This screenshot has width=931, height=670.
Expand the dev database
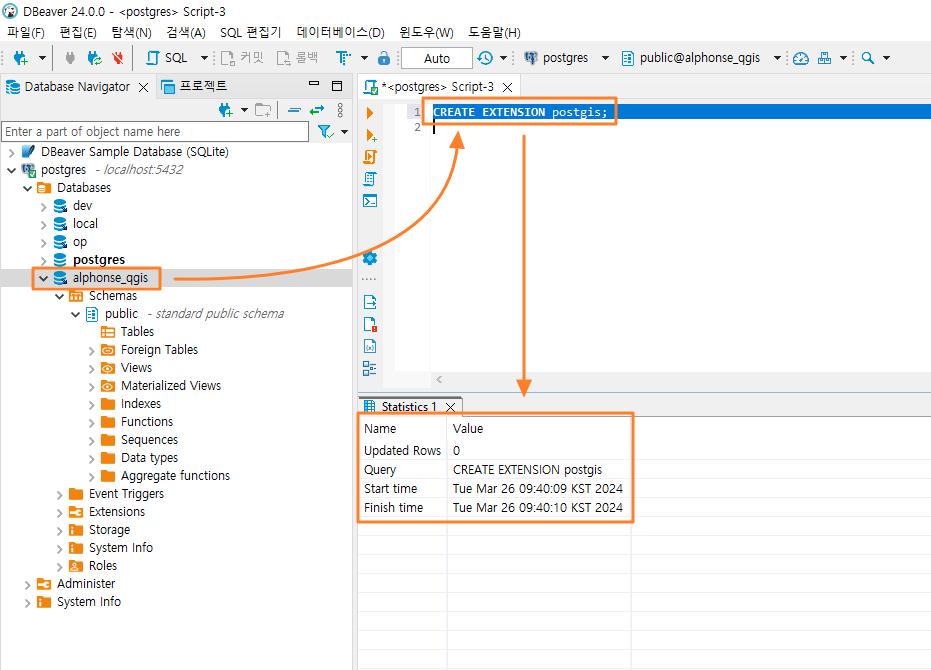pyautogui.click(x=43, y=207)
